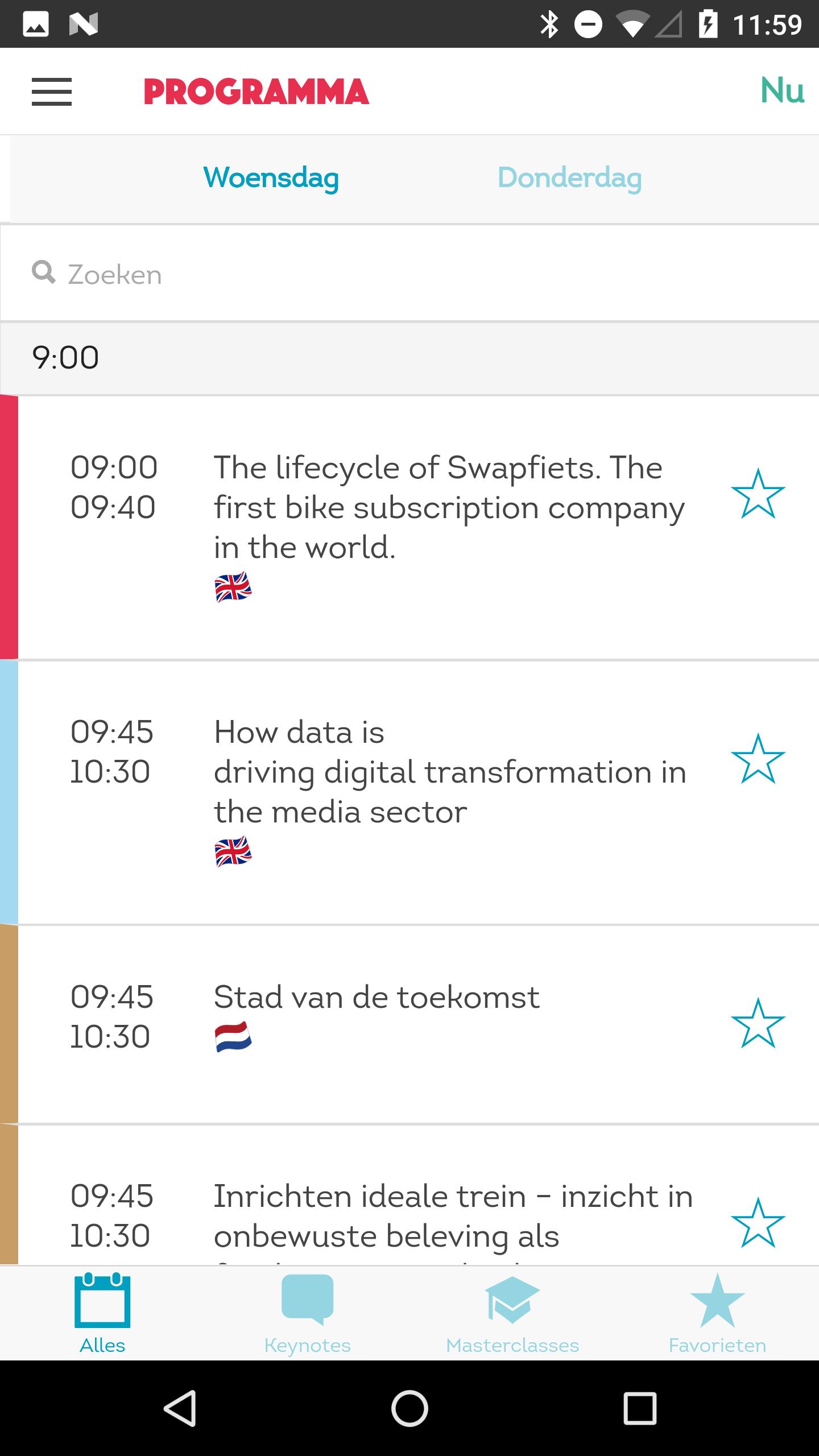Tap the Android home circle button

(409, 1408)
